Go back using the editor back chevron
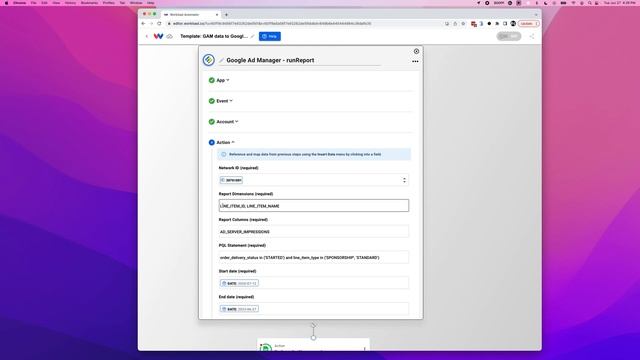640x360 pixels. [147, 36]
